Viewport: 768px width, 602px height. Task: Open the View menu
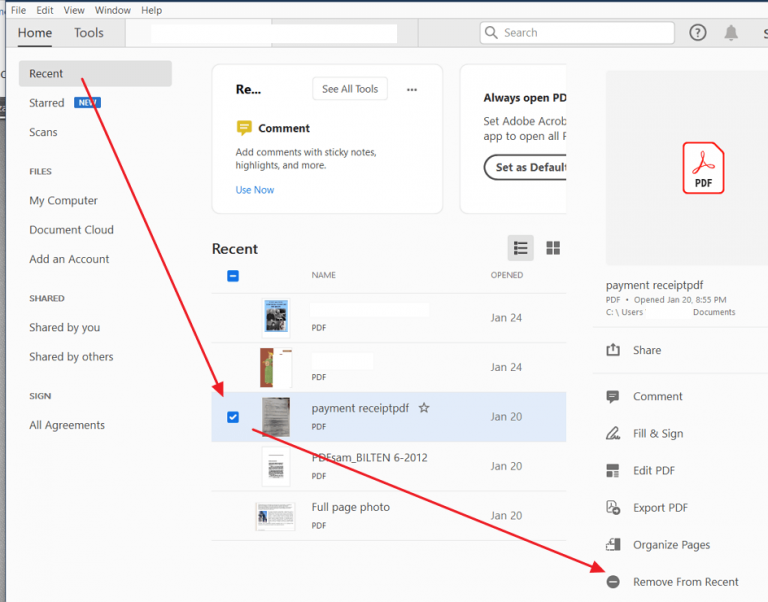pyautogui.click(x=74, y=10)
